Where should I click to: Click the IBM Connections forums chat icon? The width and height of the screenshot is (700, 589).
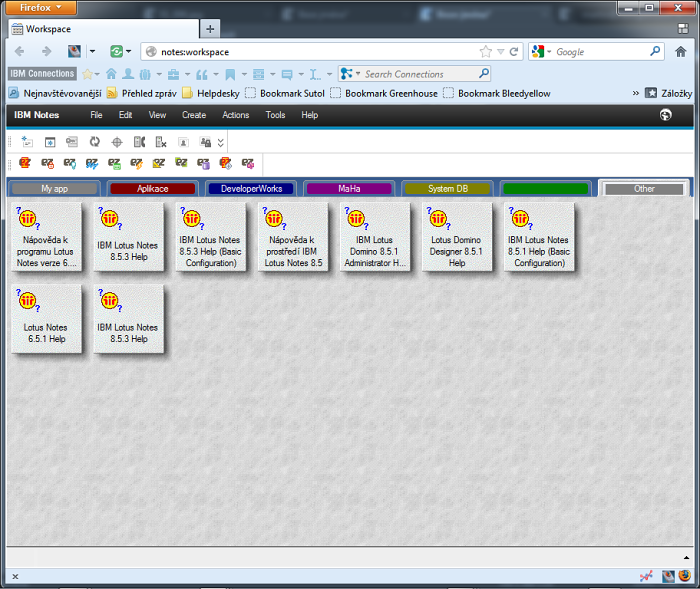(x=287, y=75)
